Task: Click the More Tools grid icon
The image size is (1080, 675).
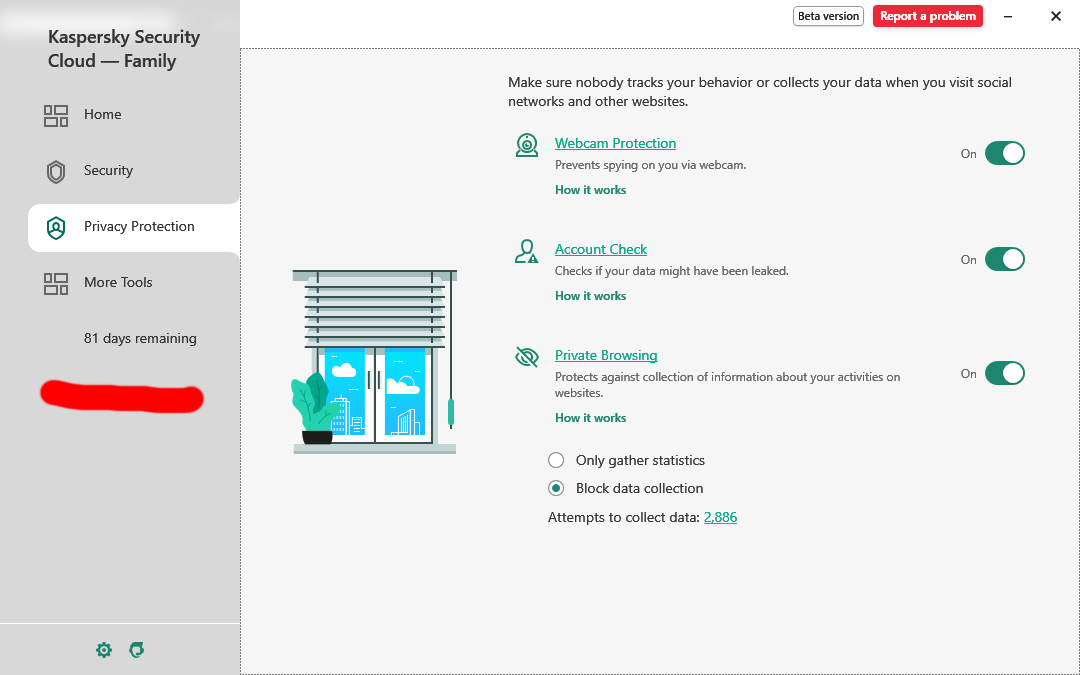Action: (x=56, y=283)
